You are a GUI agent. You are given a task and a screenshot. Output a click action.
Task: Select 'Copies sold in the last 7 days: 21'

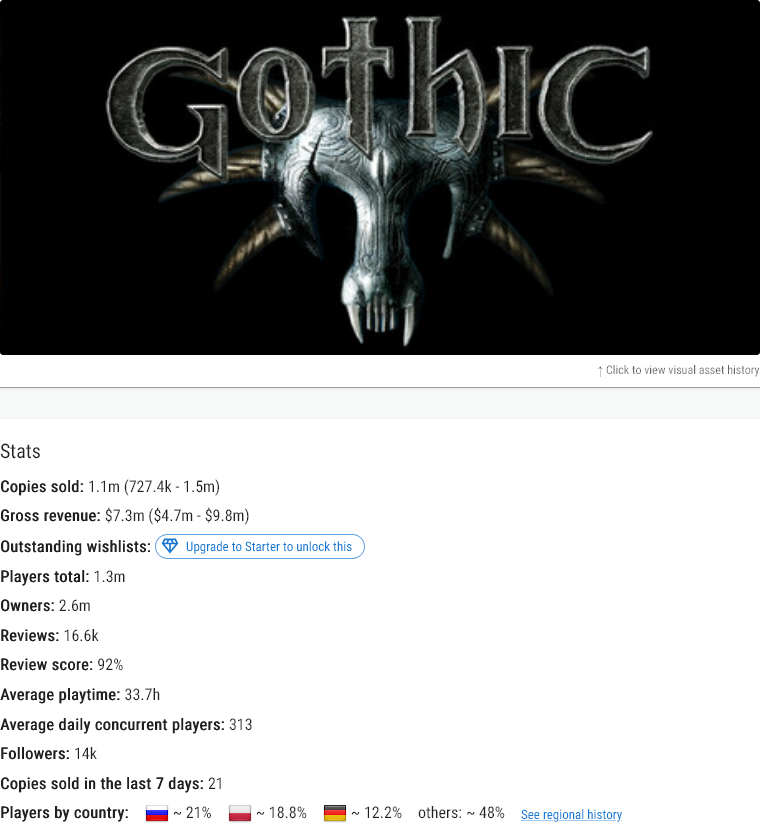[x=111, y=784]
